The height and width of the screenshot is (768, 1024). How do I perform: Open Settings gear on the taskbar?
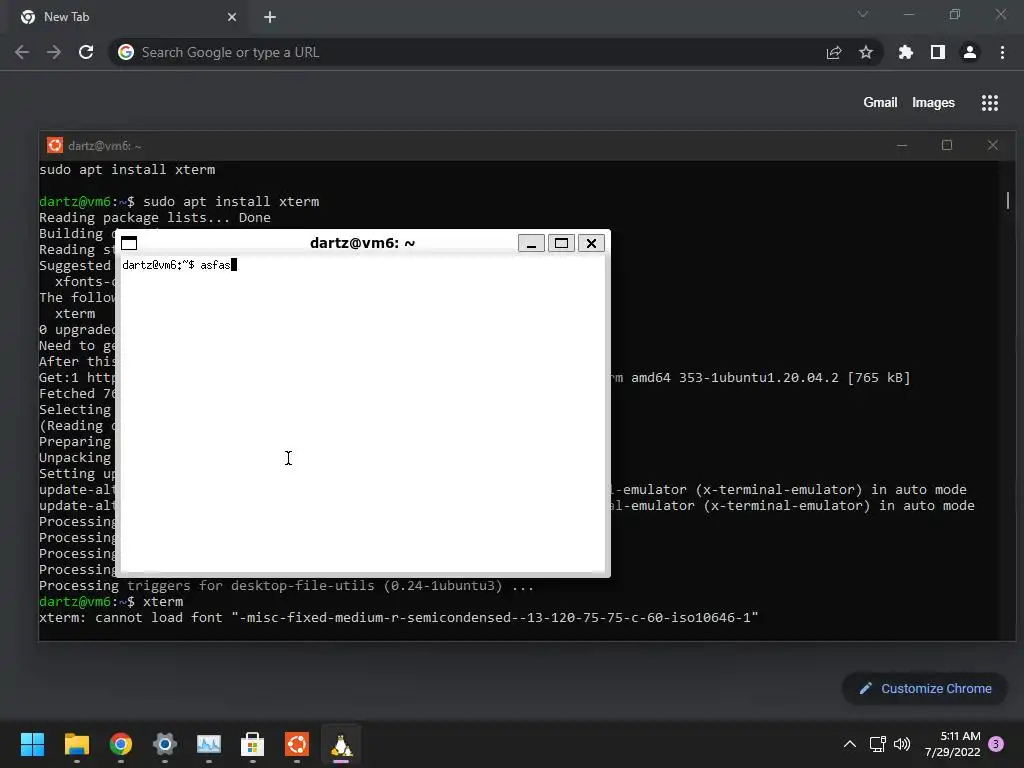click(165, 744)
